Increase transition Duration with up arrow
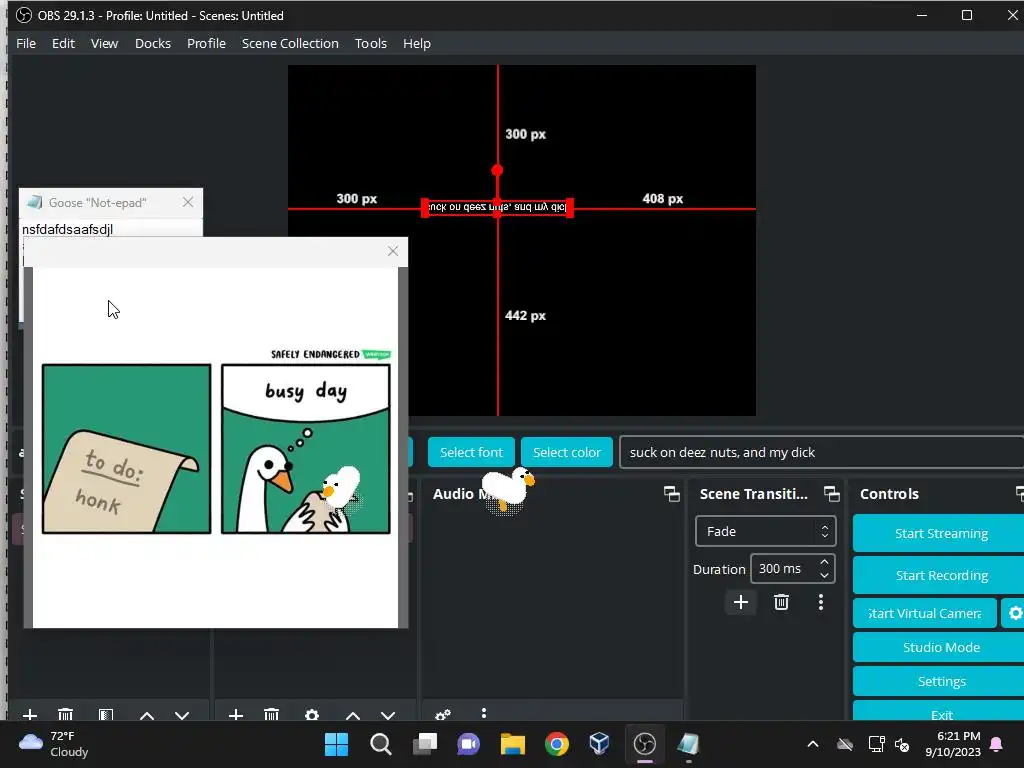 pos(824,562)
